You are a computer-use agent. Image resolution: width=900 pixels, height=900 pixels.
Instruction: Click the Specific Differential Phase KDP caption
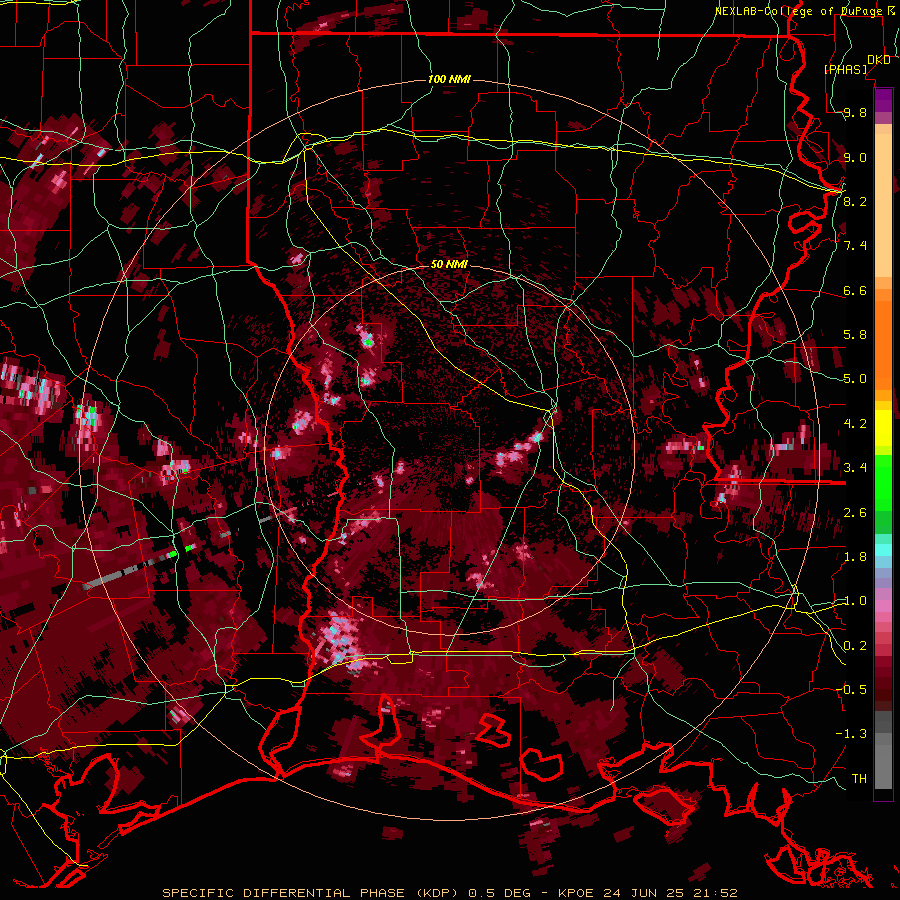click(449, 893)
